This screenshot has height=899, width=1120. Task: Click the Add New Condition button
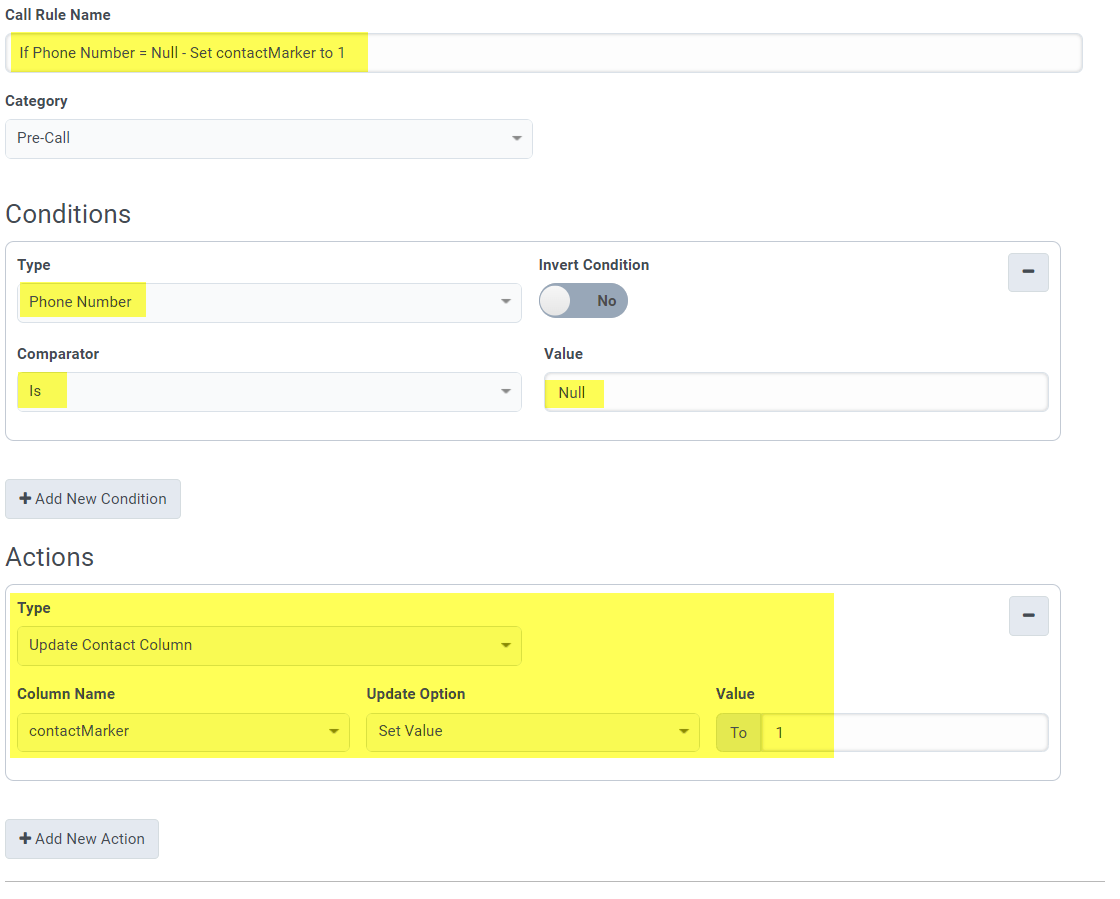[93, 499]
